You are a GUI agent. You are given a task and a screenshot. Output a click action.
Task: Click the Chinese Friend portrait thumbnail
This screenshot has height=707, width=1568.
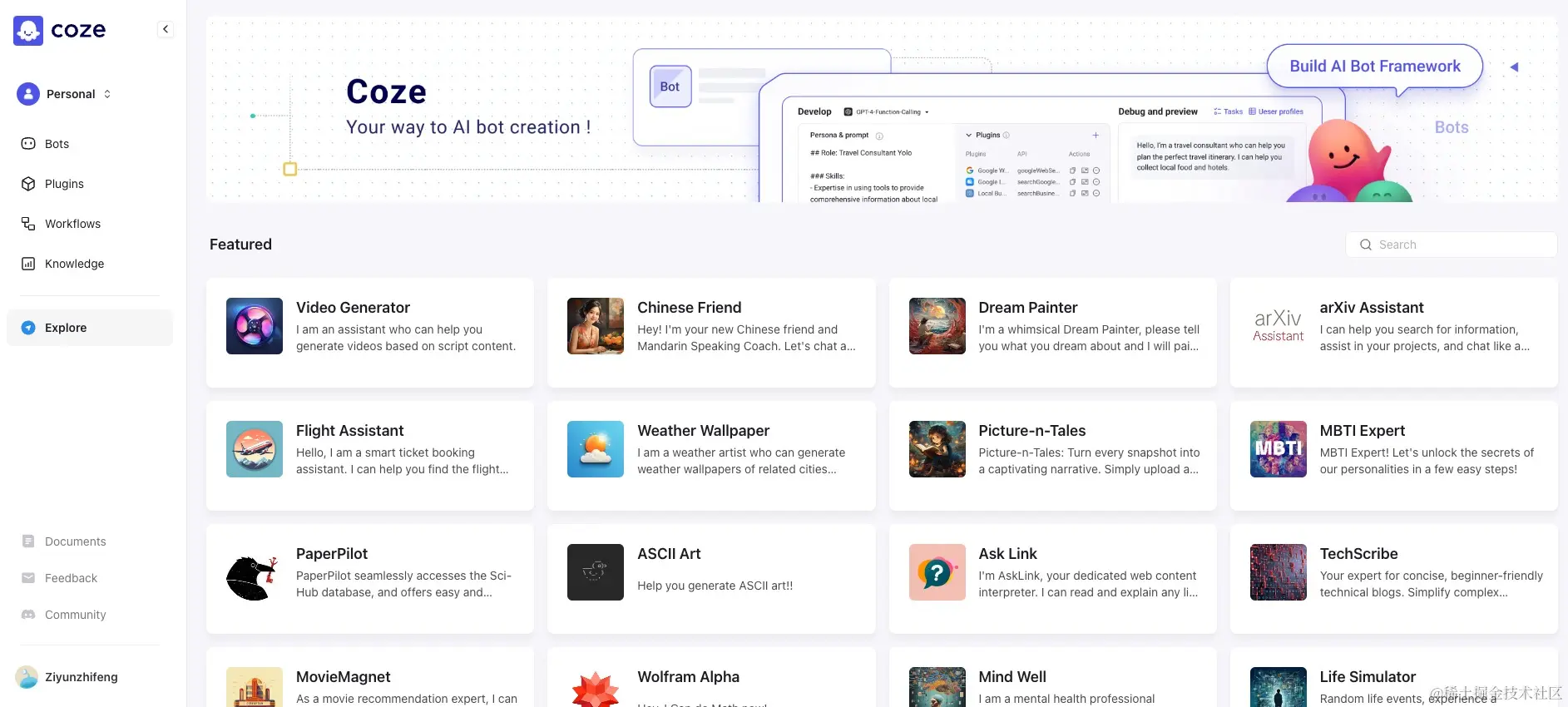point(596,326)
